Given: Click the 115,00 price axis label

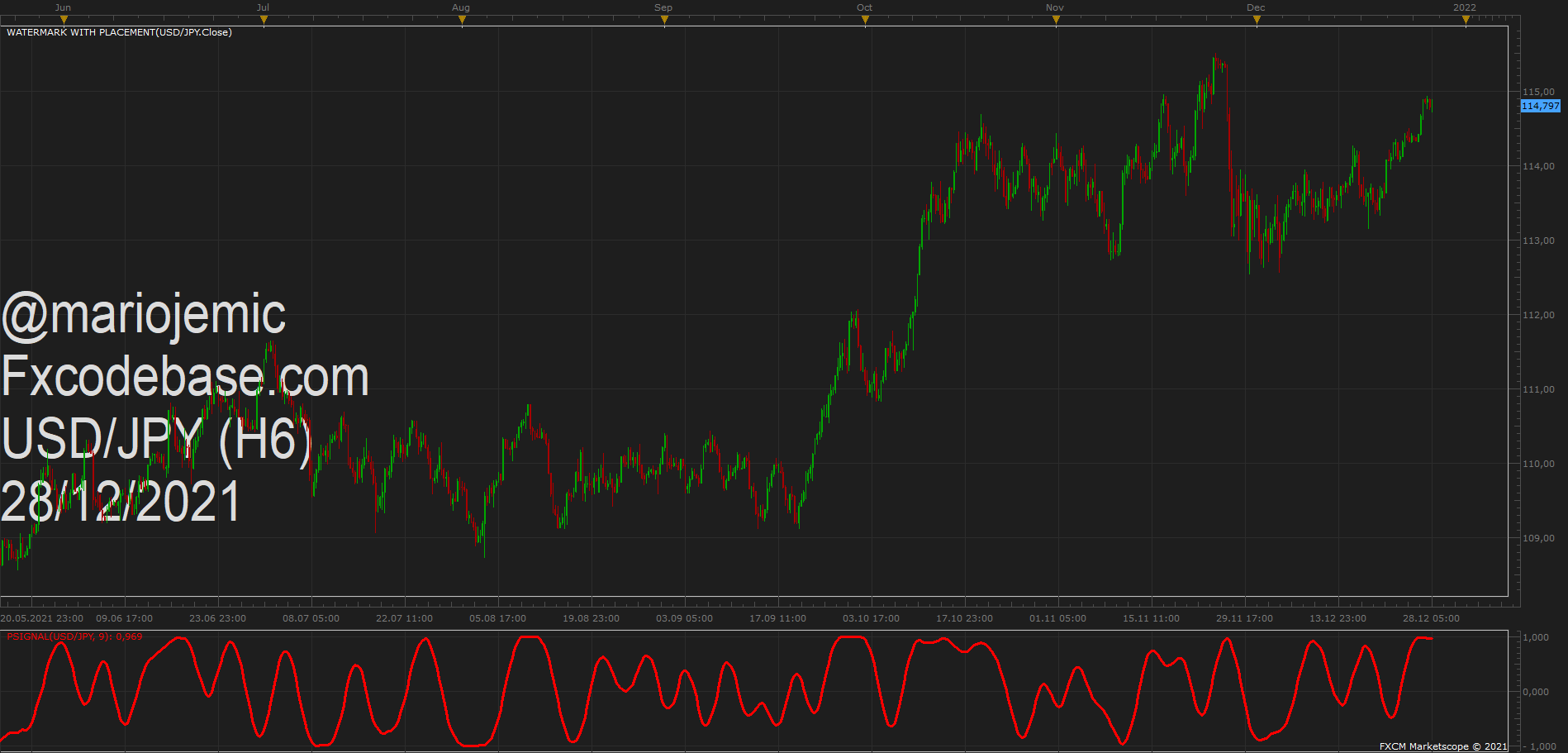Looking at the screenshot, I should tap(1538, 92).
